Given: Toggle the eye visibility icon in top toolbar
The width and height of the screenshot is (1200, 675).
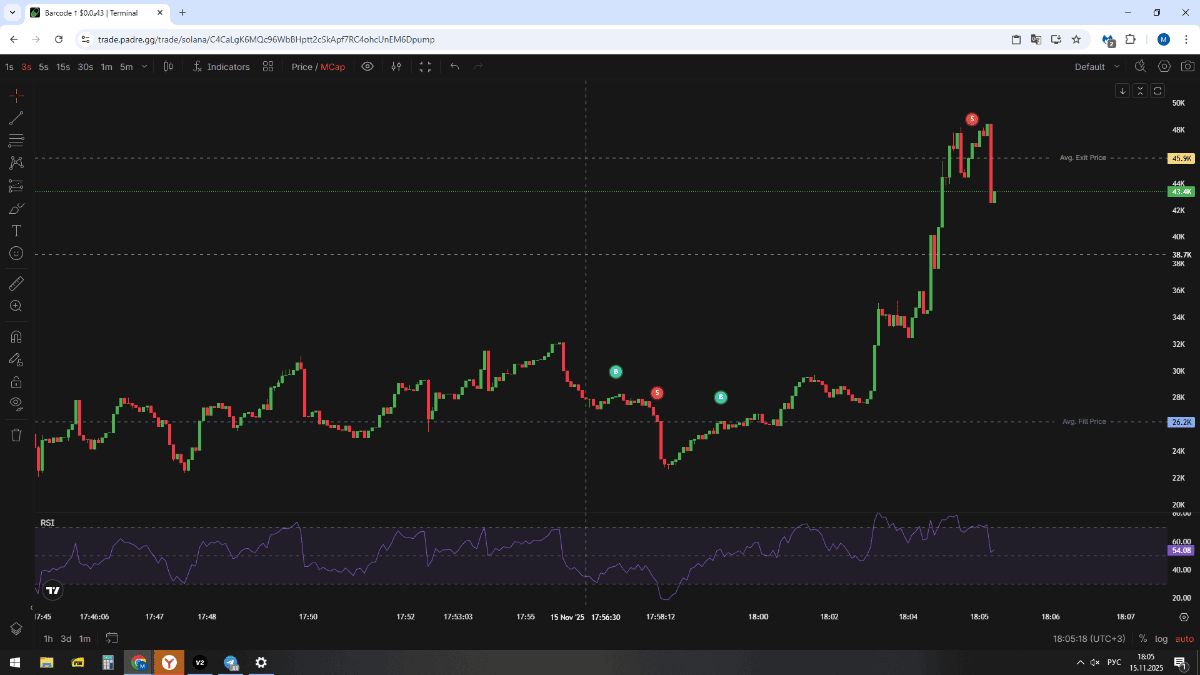Looking at the screenshot, I should (367, 67).
